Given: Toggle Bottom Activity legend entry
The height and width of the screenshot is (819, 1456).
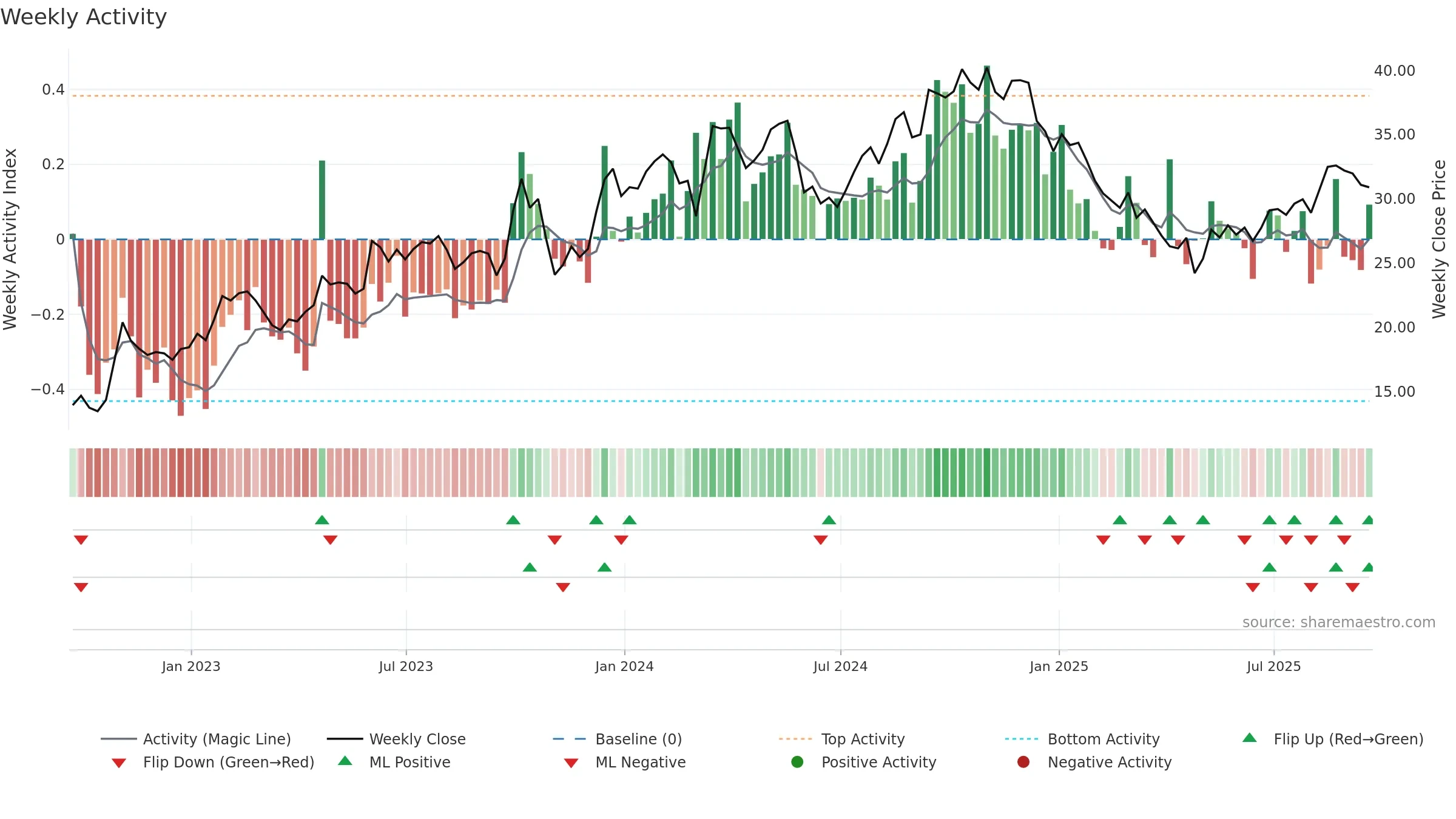Looking at the screenshot, I should (x=1082, y=739).
